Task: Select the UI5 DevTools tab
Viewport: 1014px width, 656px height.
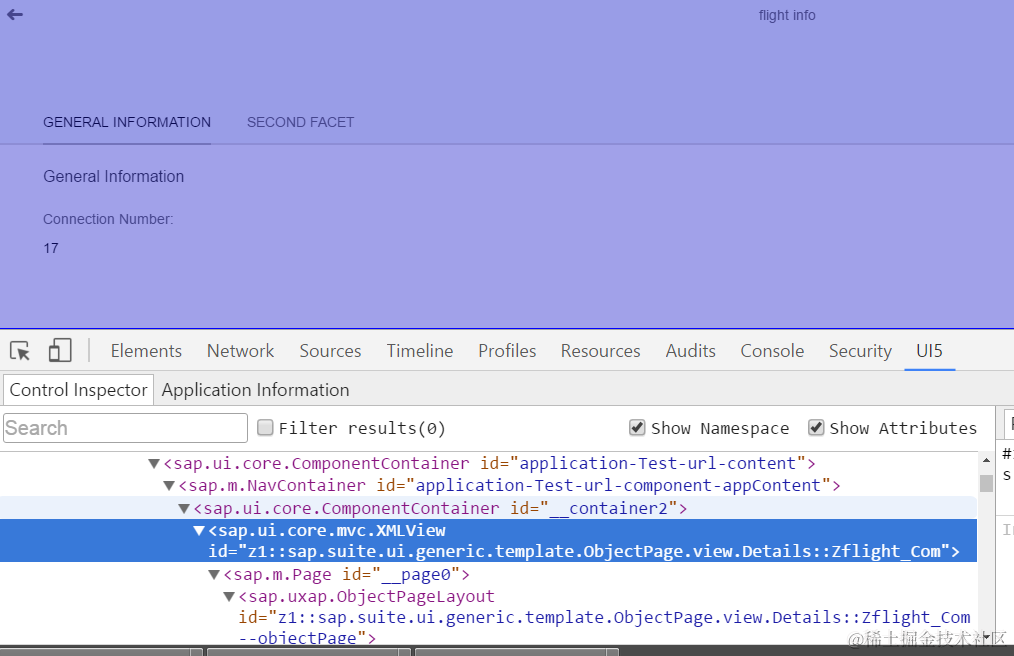Action: (x=929, y=351)
